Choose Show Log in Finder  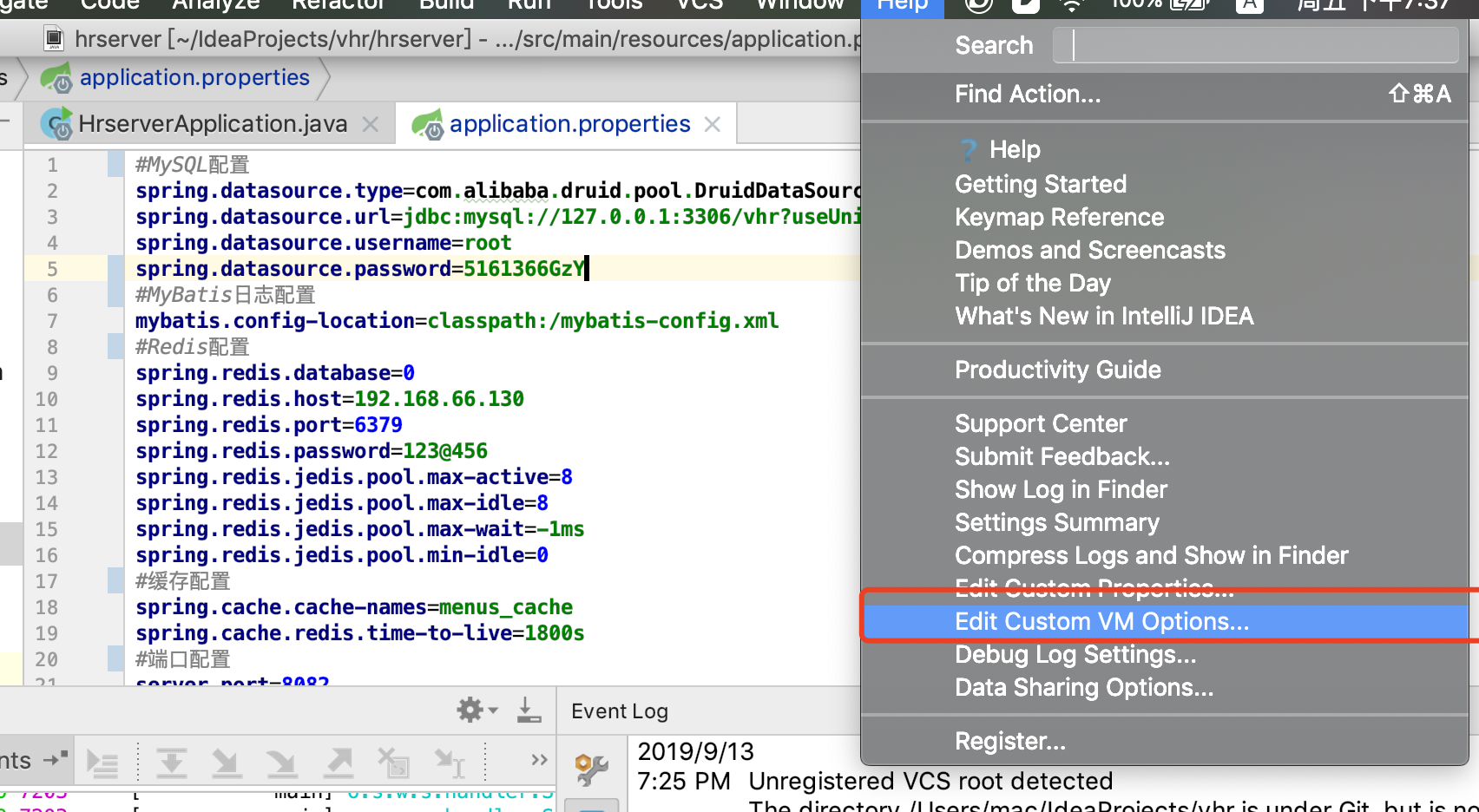[x=1165, y=489]
